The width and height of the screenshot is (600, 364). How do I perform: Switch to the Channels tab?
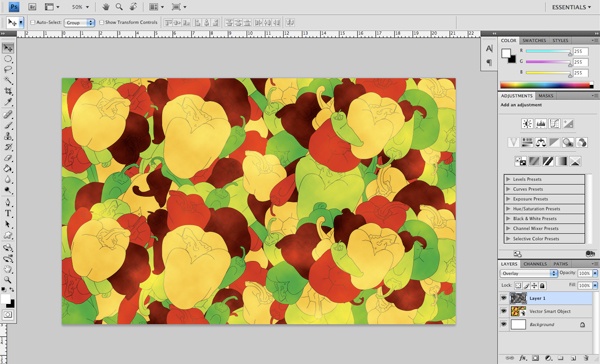(535, 264)
